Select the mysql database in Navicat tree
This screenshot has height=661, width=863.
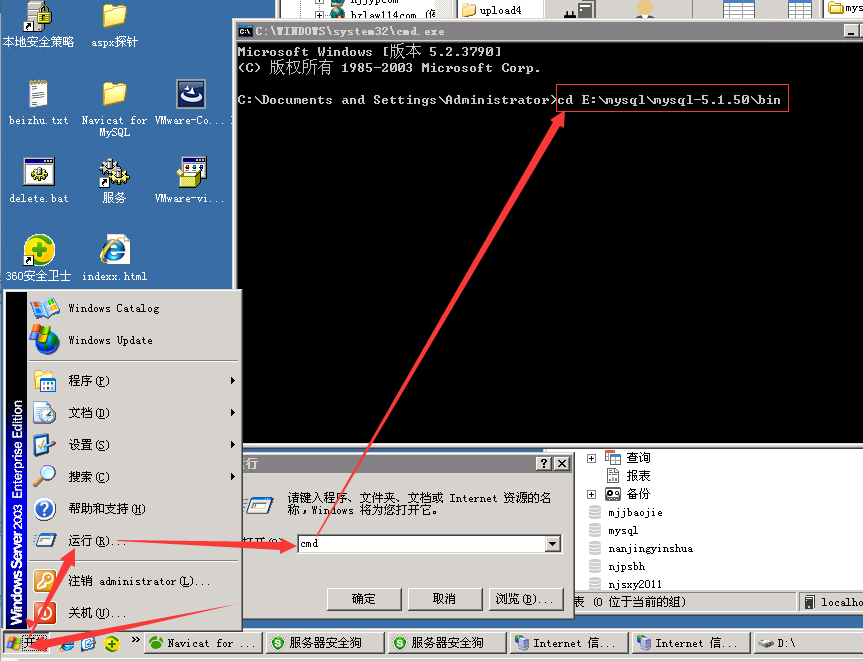tap(623, 531)
